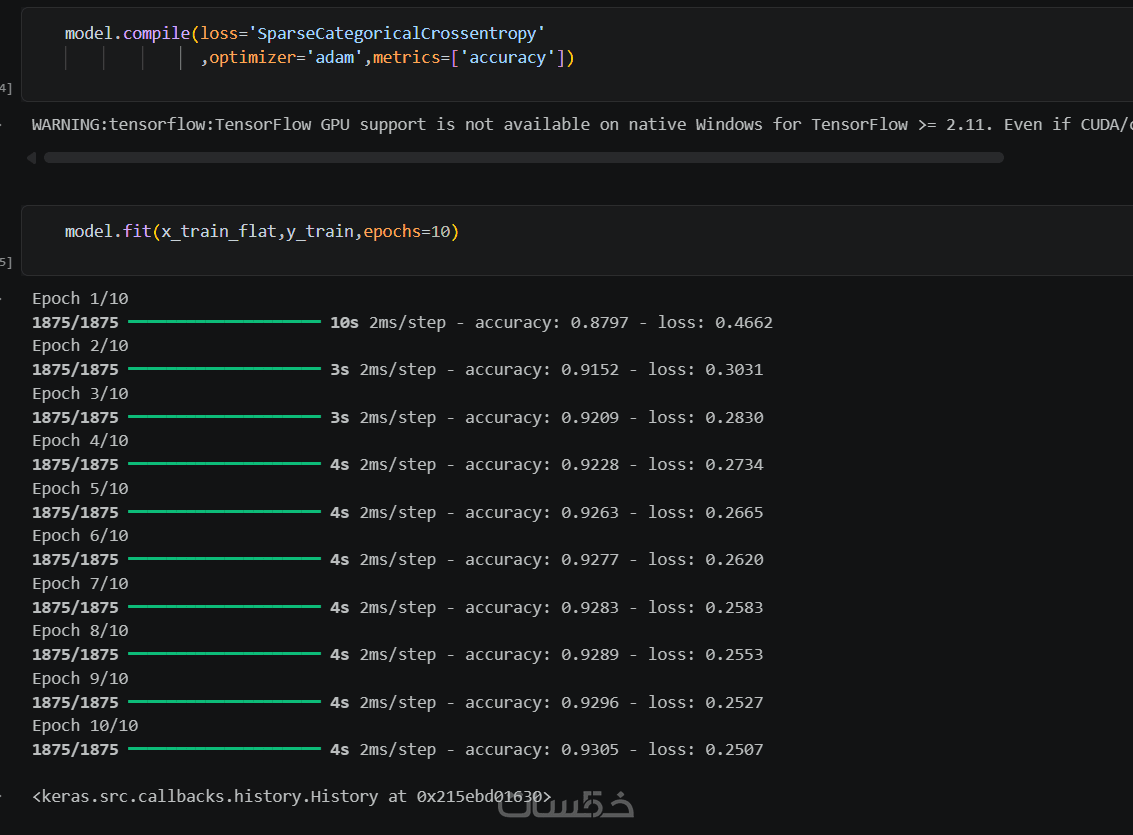The height and width of the screenshot is (835, 1133).
Task: Click the left arrow of the warning output scrollbar
Action: point(31,157)
